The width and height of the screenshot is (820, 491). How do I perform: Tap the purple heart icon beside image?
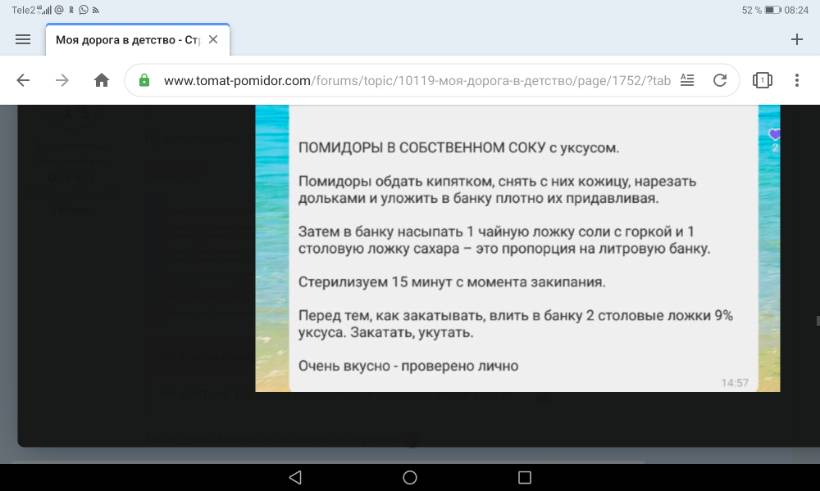pyautogui.click(x=774, y=134)
